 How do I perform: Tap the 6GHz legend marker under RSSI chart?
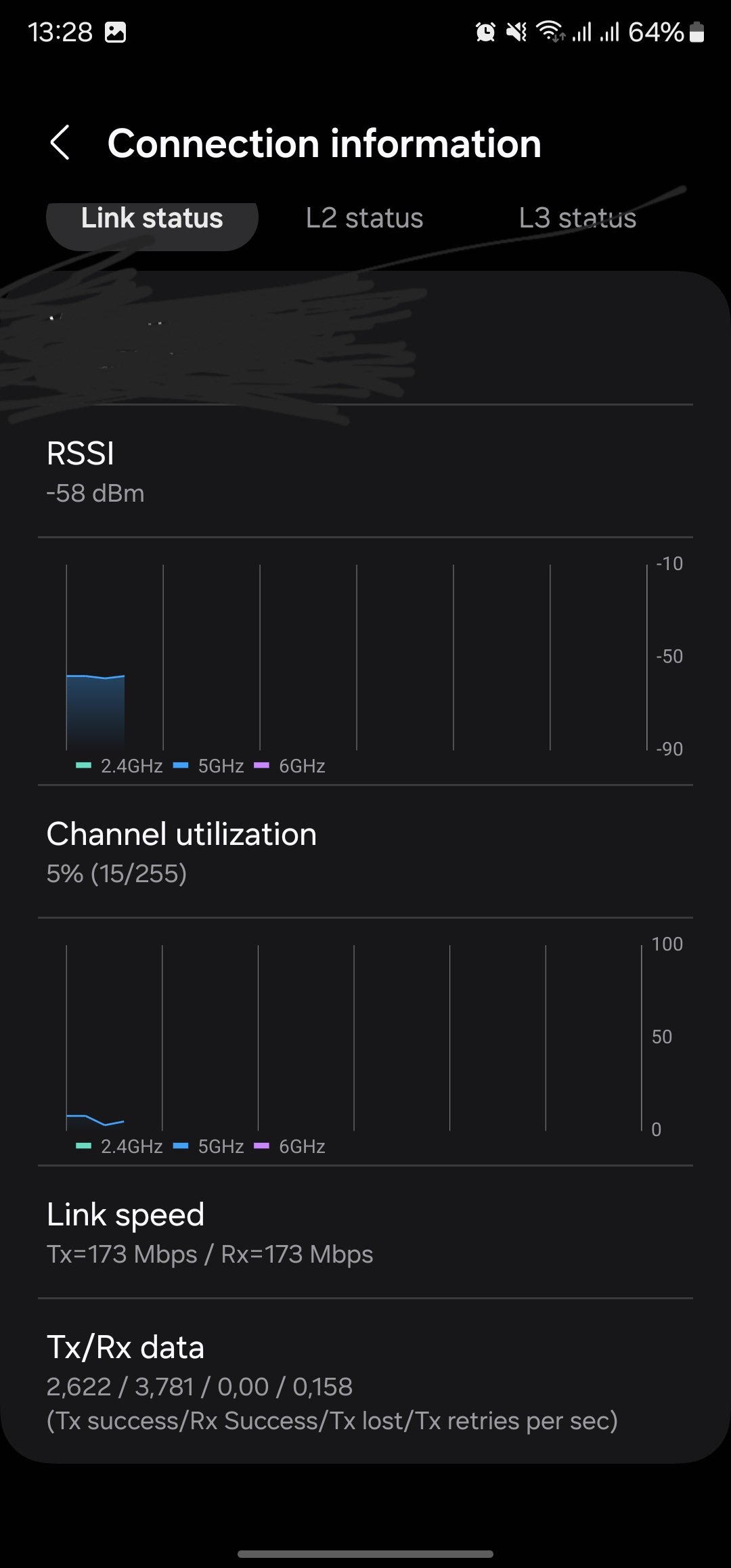(261, 766)
